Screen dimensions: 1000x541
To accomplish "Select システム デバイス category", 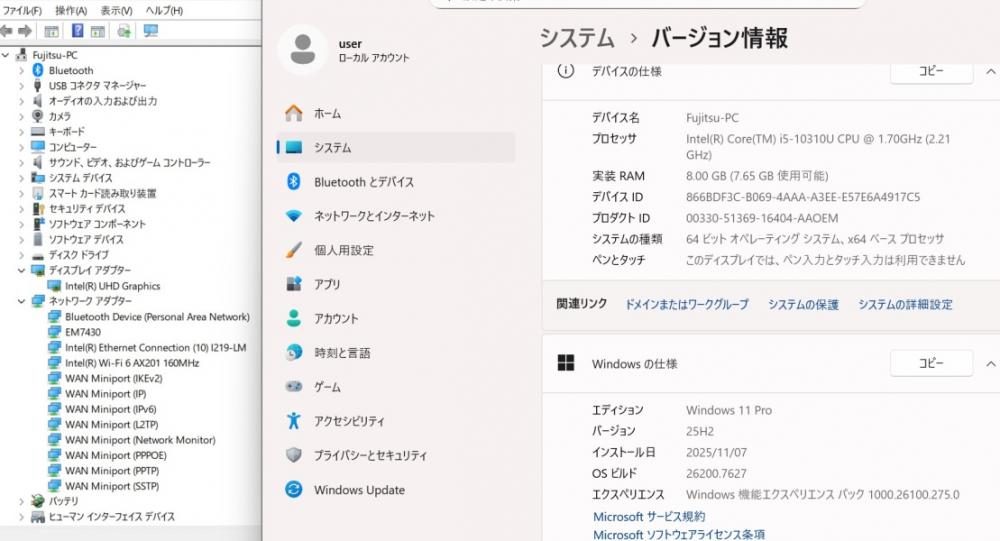I will point(80,178).
